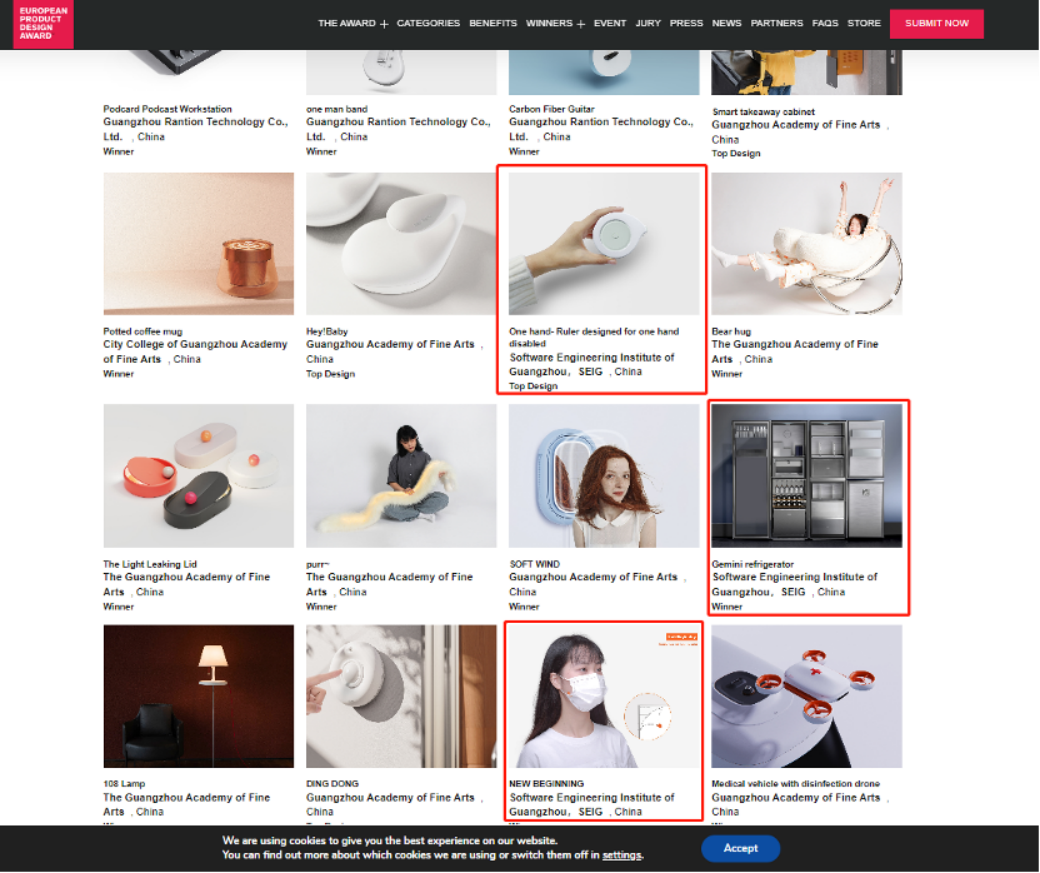The height and width of the screenshot is (873, 1040).
Task: Open the cookie settings link
Action: (x=621, y=855)
